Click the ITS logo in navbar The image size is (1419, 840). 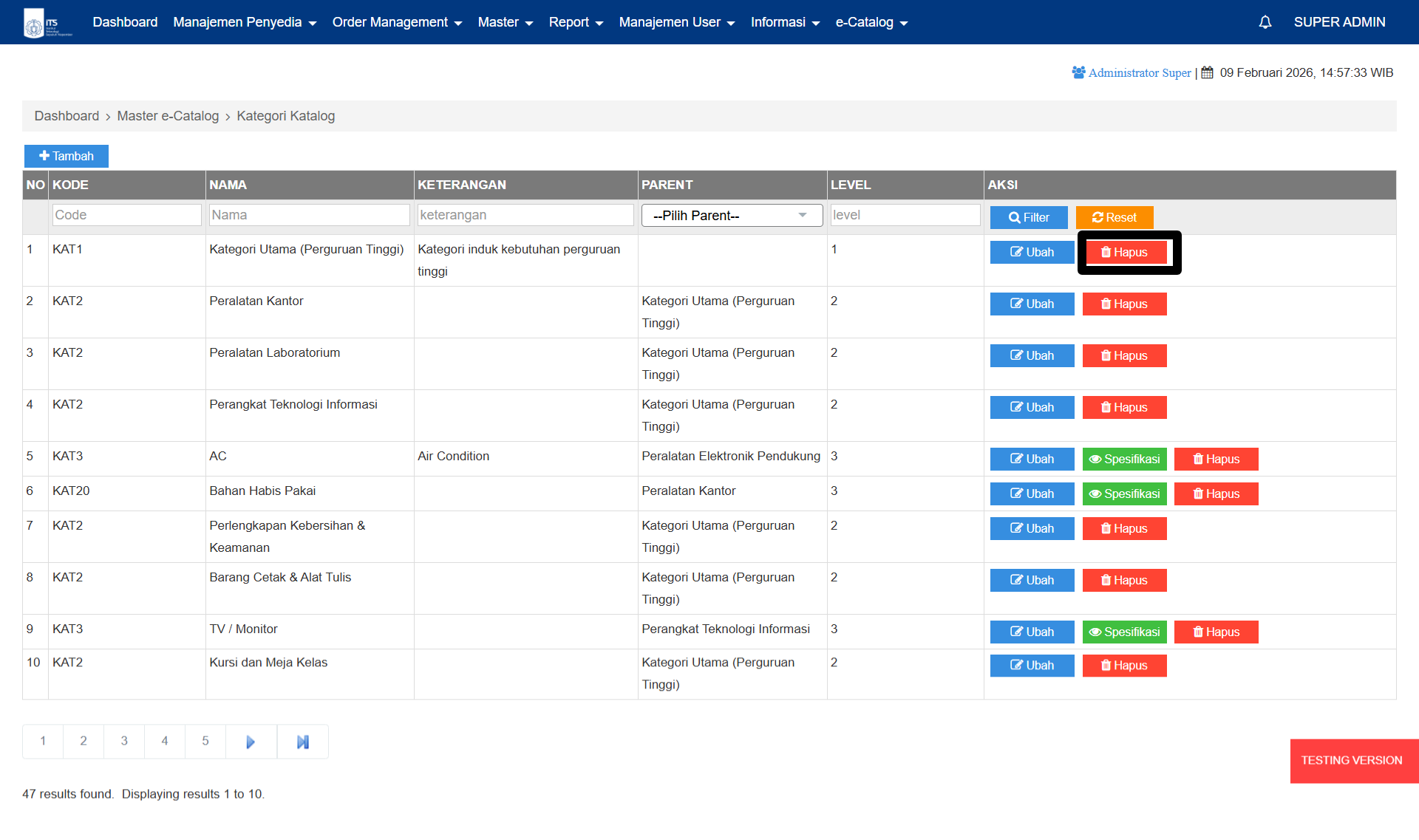47,23
